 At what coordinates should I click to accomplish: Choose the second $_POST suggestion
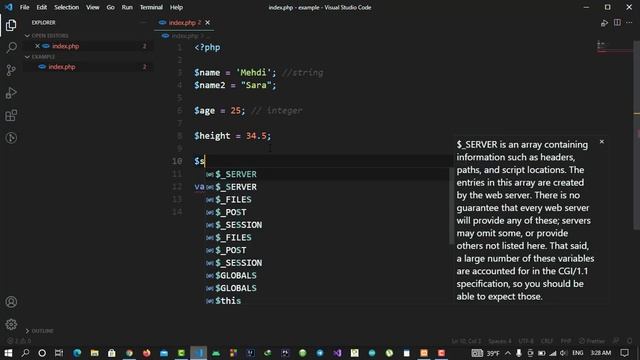coord(231,250)
